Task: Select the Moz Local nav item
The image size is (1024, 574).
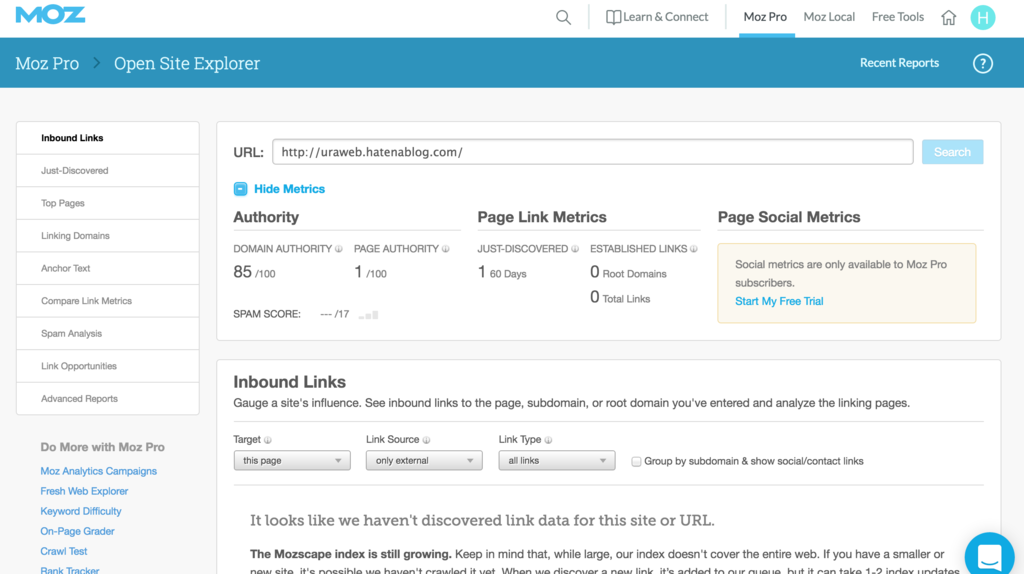Action: (829, 17)
